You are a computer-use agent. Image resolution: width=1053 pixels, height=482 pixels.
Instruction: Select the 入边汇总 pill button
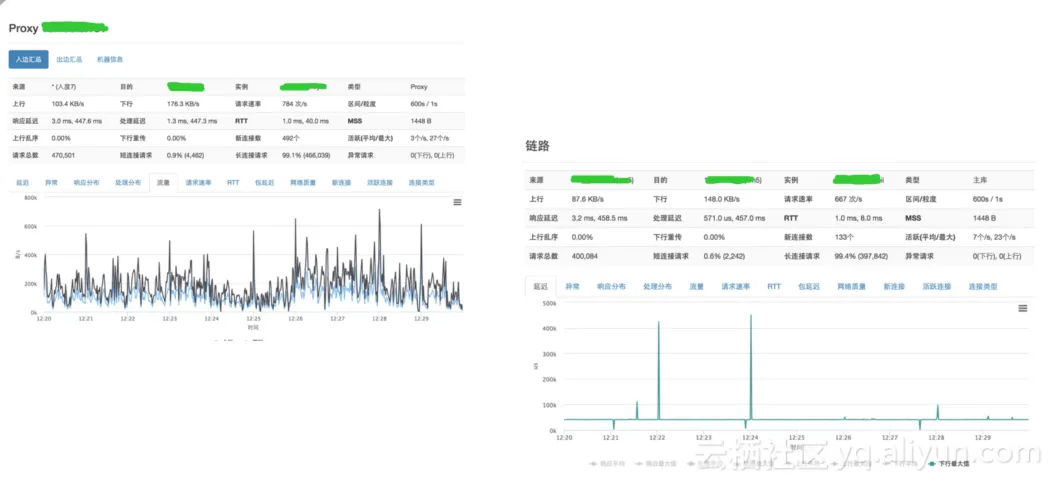28,59
